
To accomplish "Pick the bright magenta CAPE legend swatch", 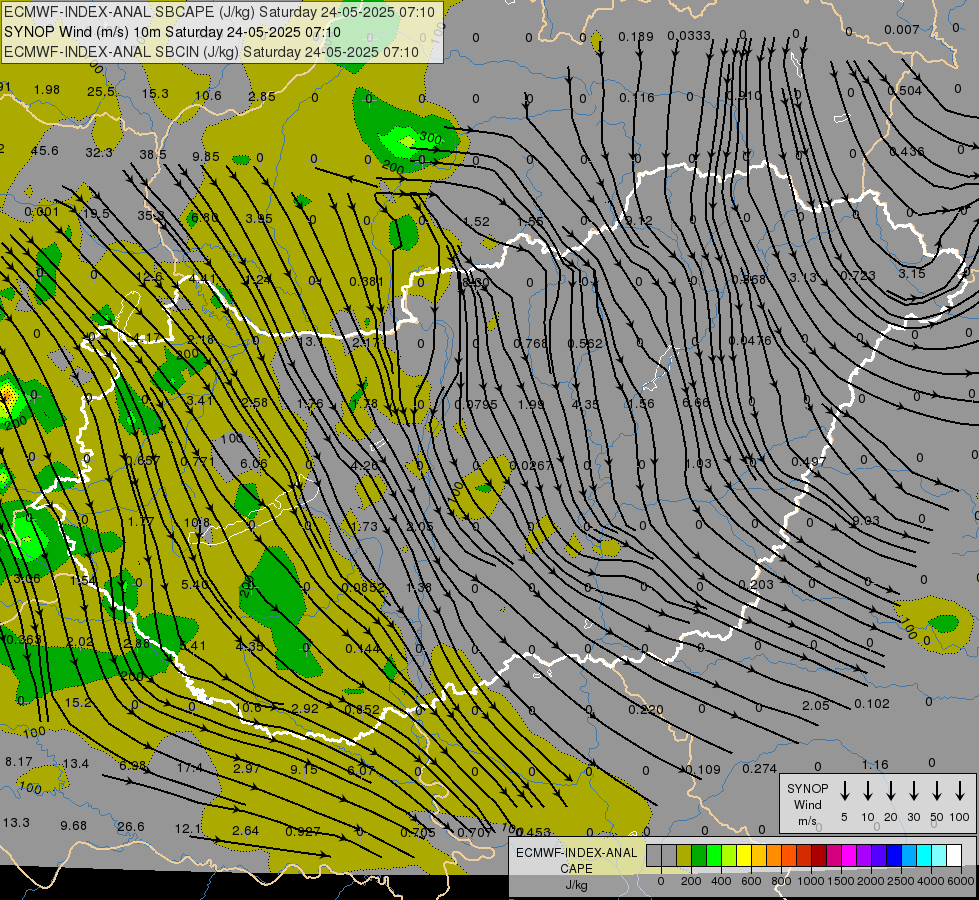I will pyautogui.click(x=849, y=855).
